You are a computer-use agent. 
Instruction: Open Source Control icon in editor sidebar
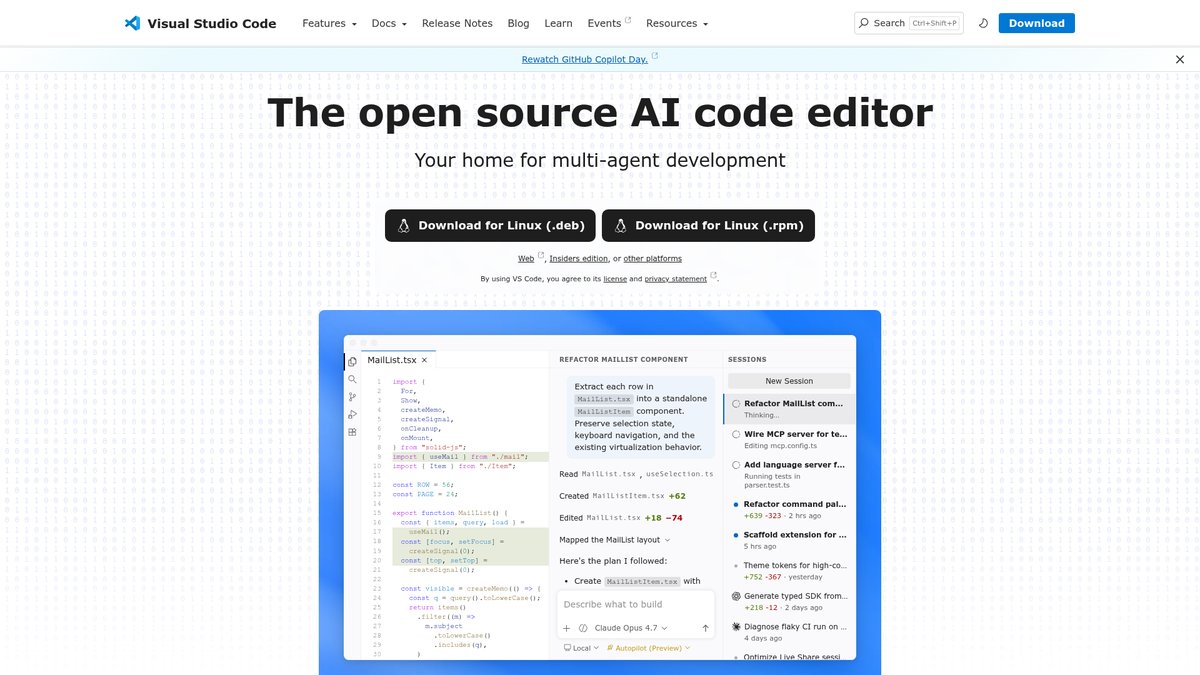click(352, 397)
